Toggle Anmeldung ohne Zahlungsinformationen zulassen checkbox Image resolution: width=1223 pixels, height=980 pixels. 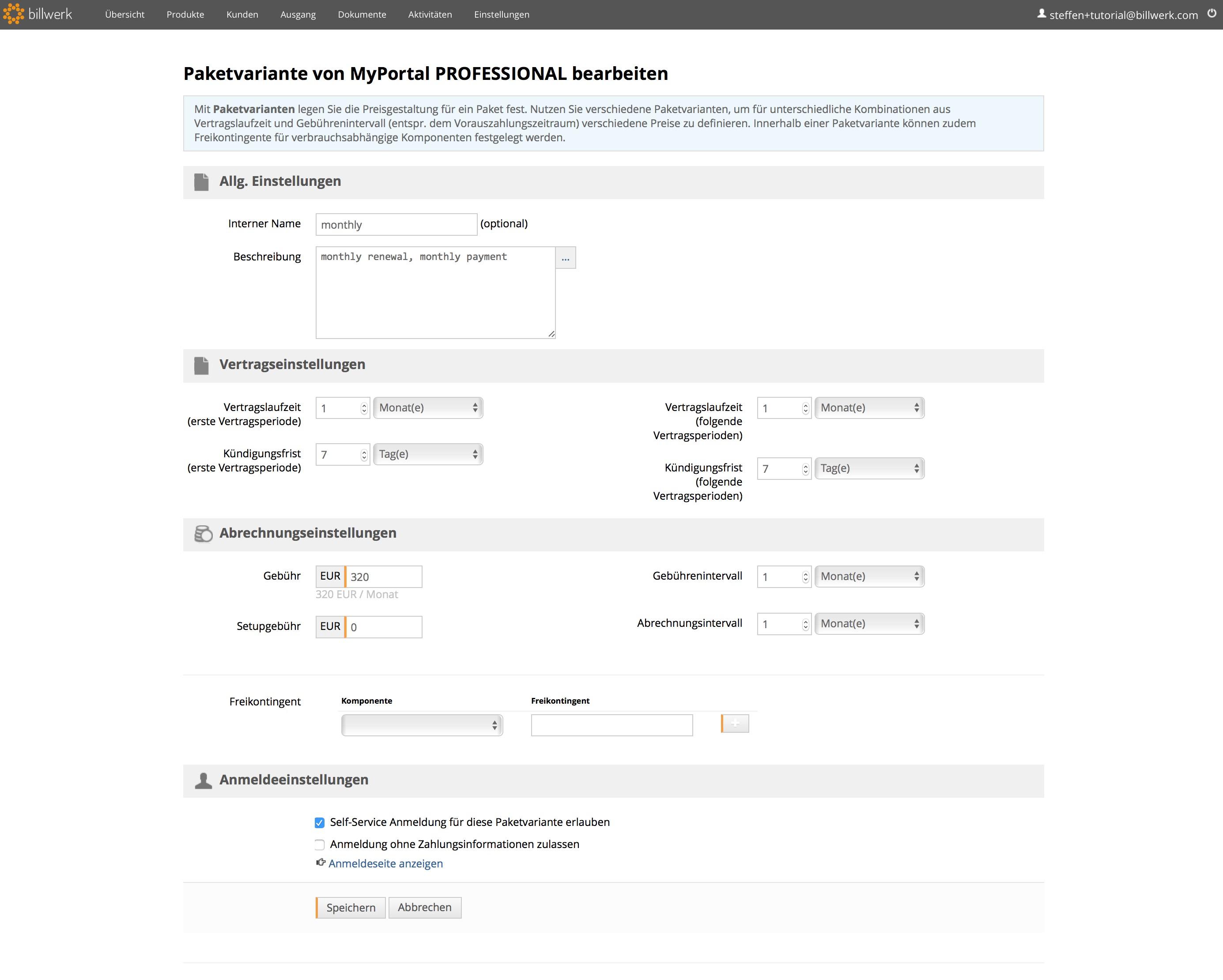pyautogui.click(x=319, y=844)
